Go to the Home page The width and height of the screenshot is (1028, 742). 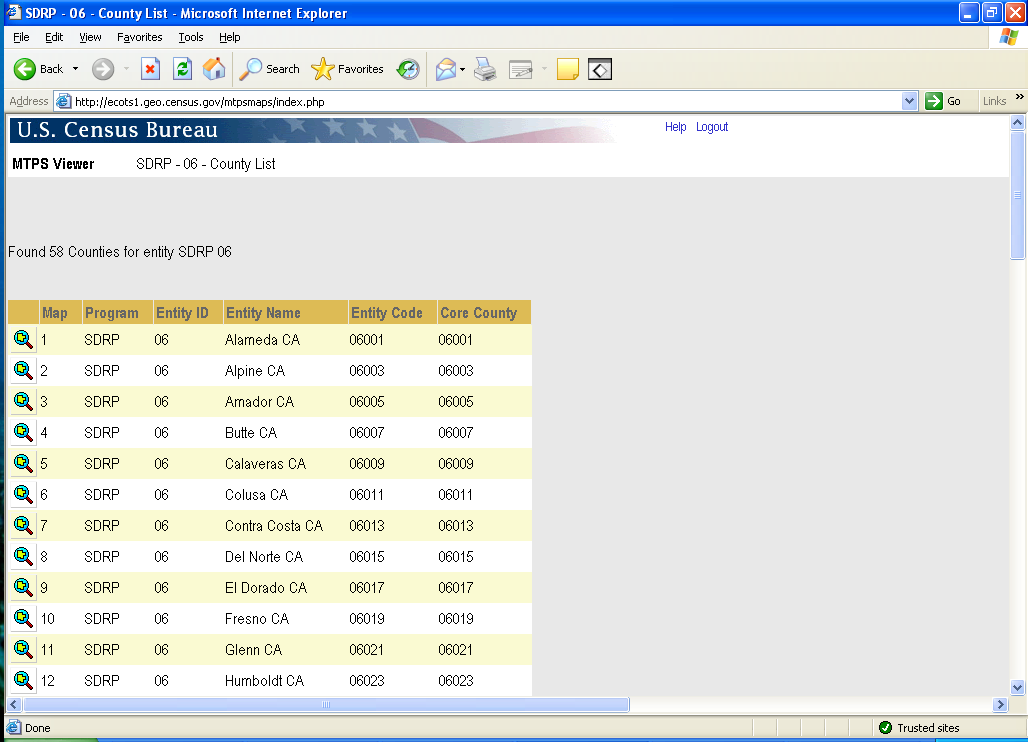(214, 69)
